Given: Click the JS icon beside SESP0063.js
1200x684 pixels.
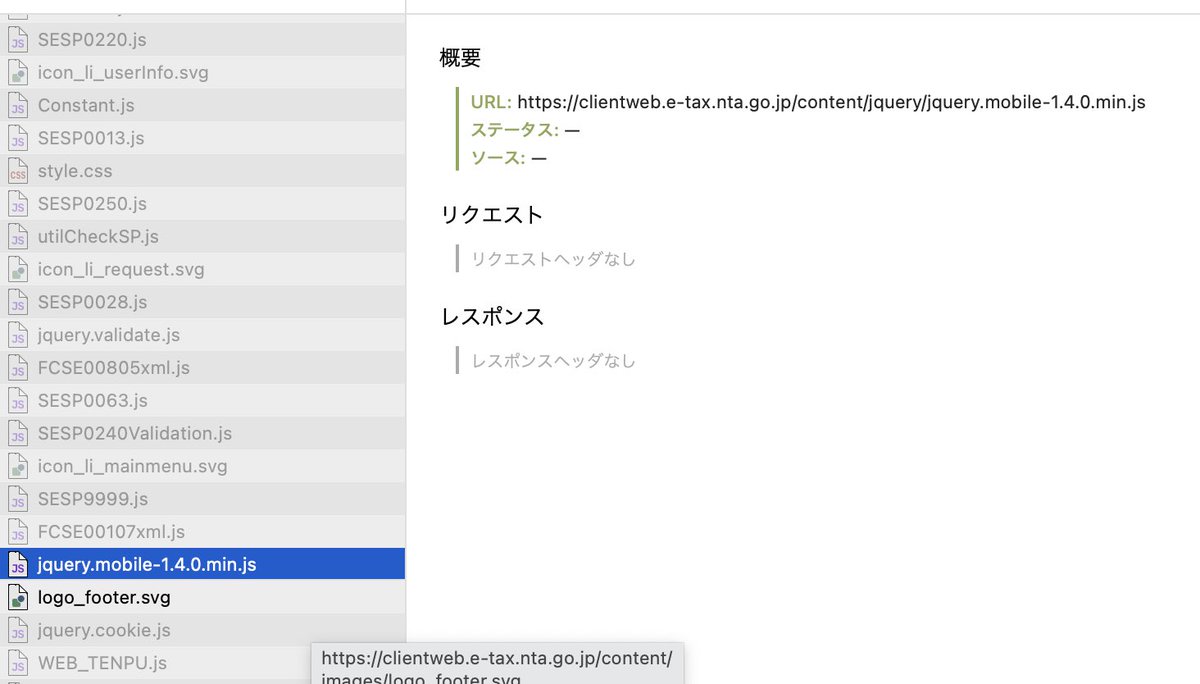Looking at the screenshot, I should pos(17,401).
